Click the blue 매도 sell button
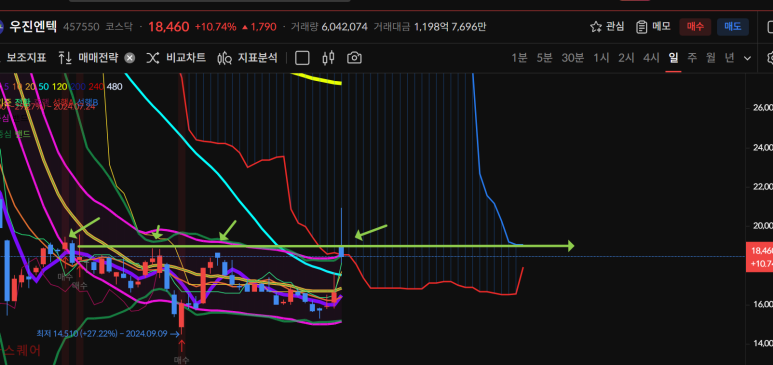The height and width of the screenshot is (365, 773). (733, 27)
